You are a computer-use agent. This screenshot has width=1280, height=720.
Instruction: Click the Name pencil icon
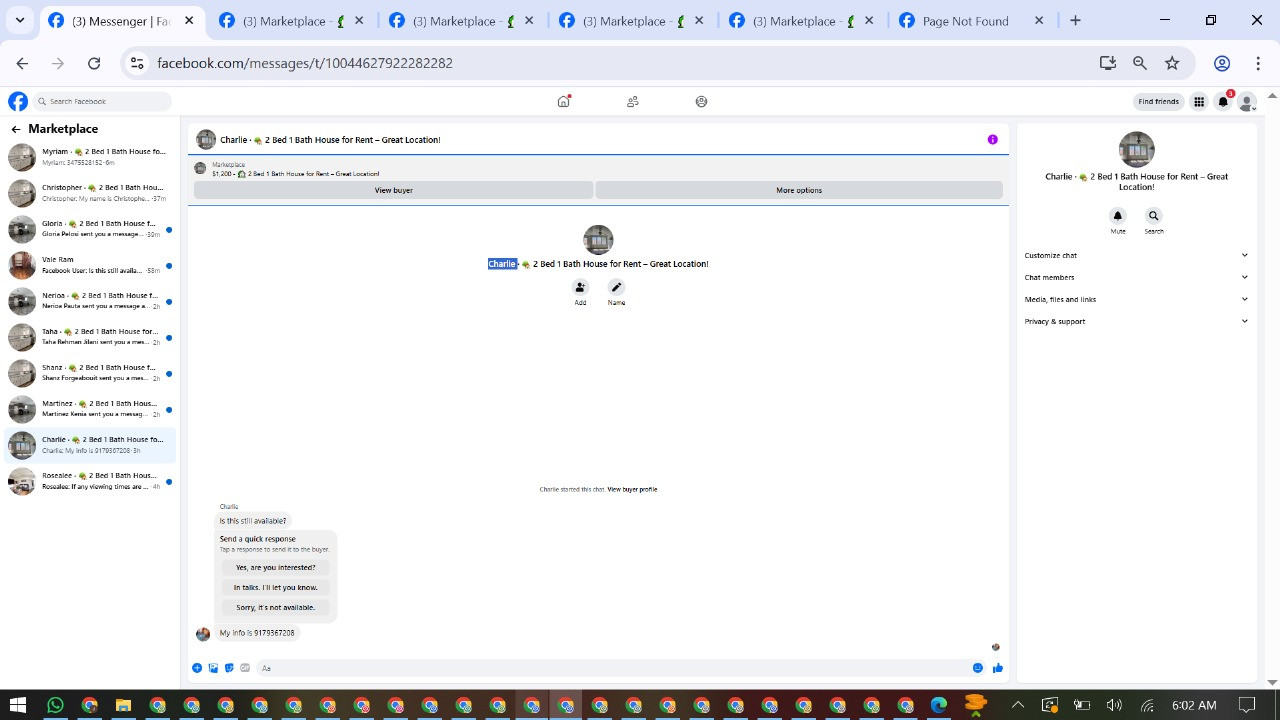(x=616, y=287)
